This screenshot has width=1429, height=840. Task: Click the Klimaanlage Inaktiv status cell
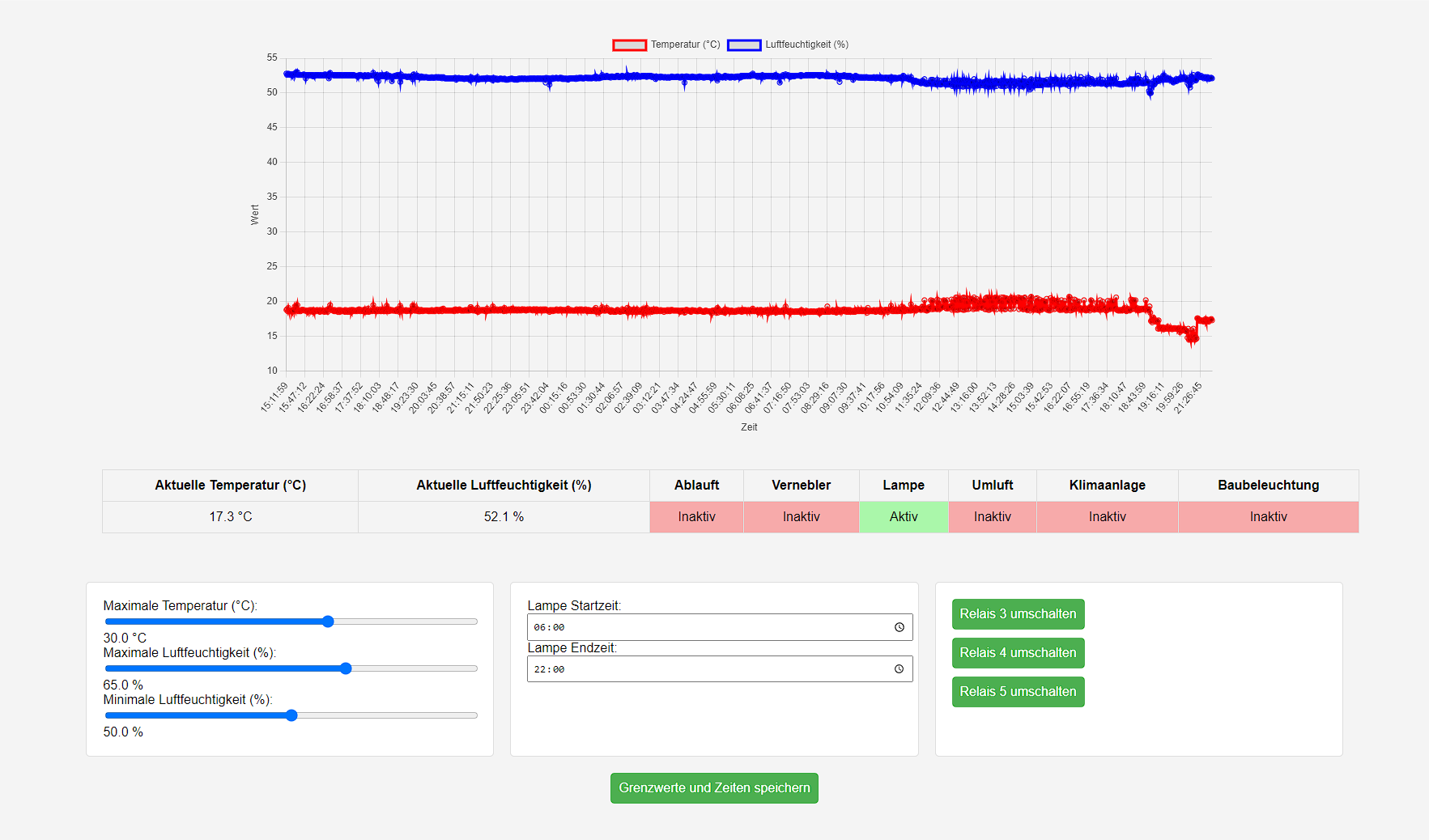(1107, 517)
